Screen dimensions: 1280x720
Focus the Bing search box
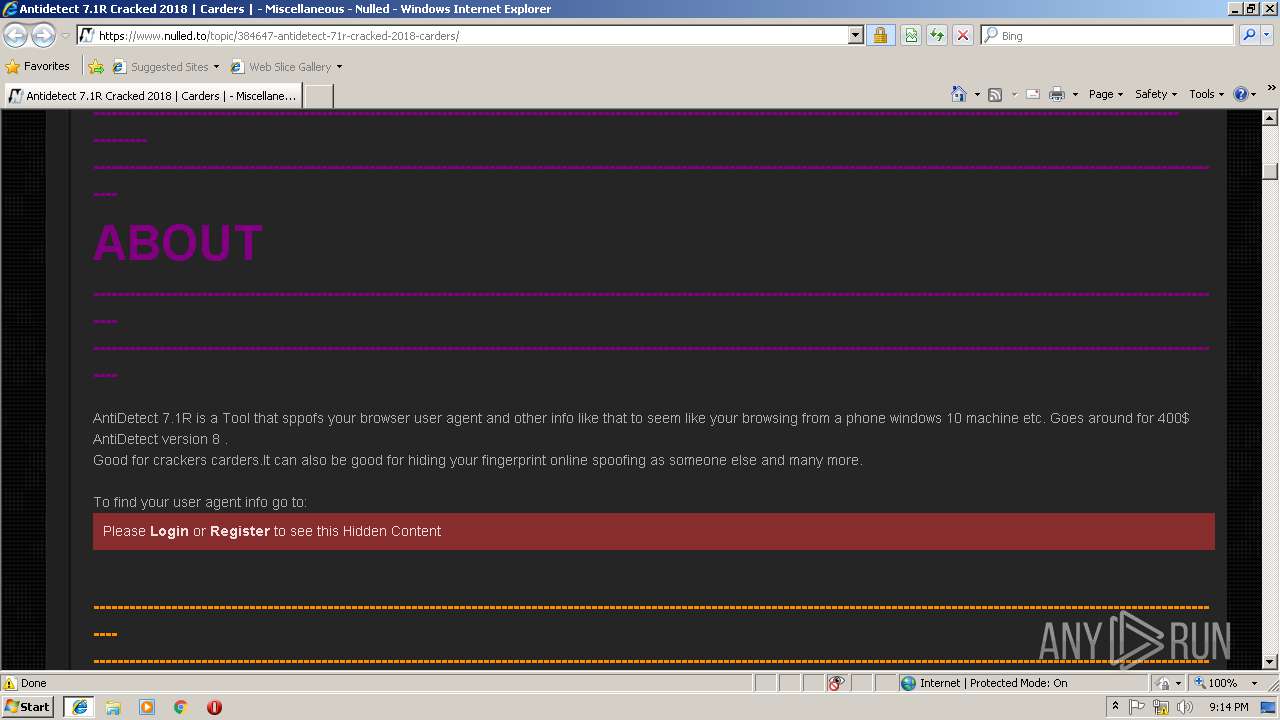tap(1108, 36)
